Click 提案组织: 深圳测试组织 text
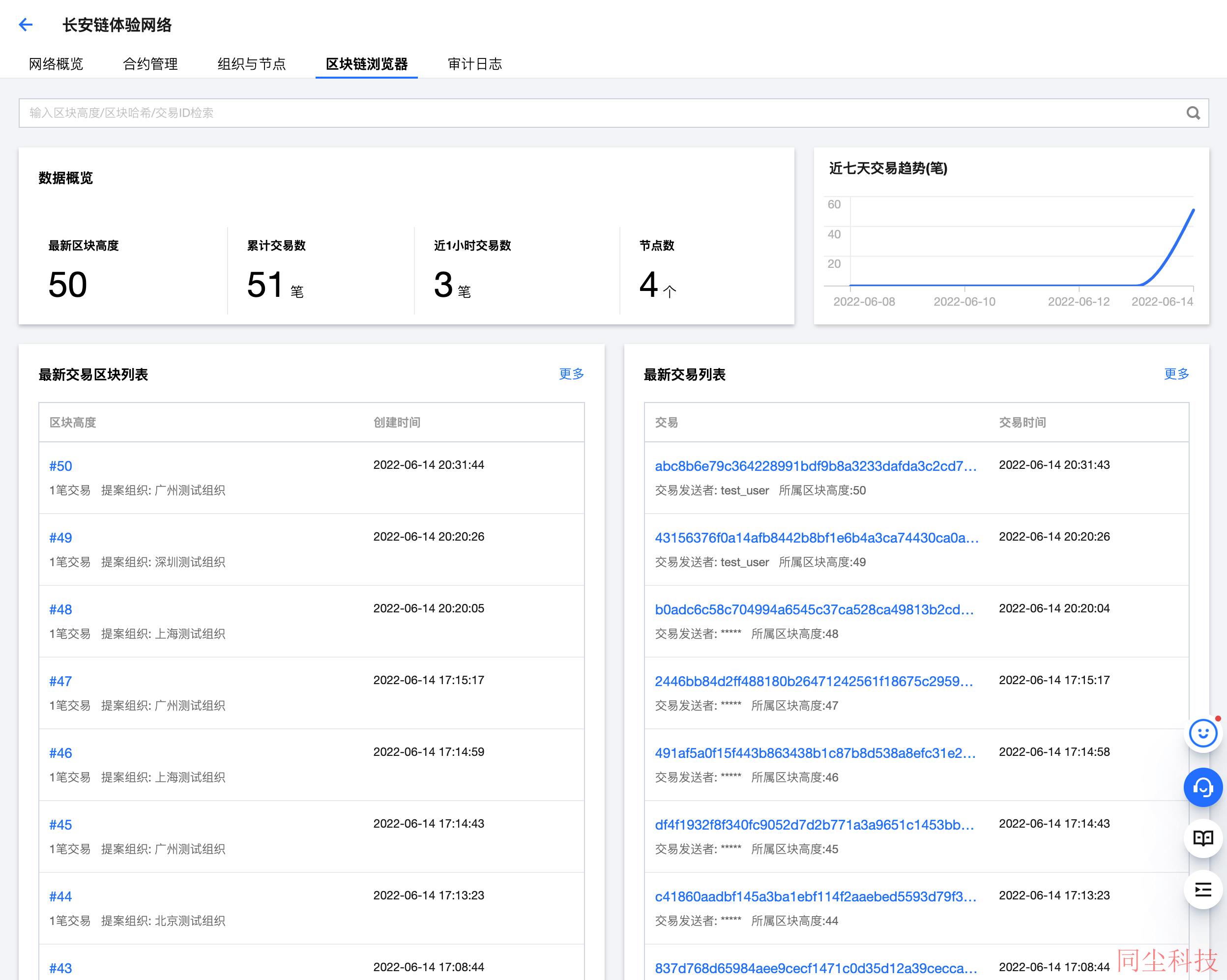1227x980 pixels. tap(163, 562)
